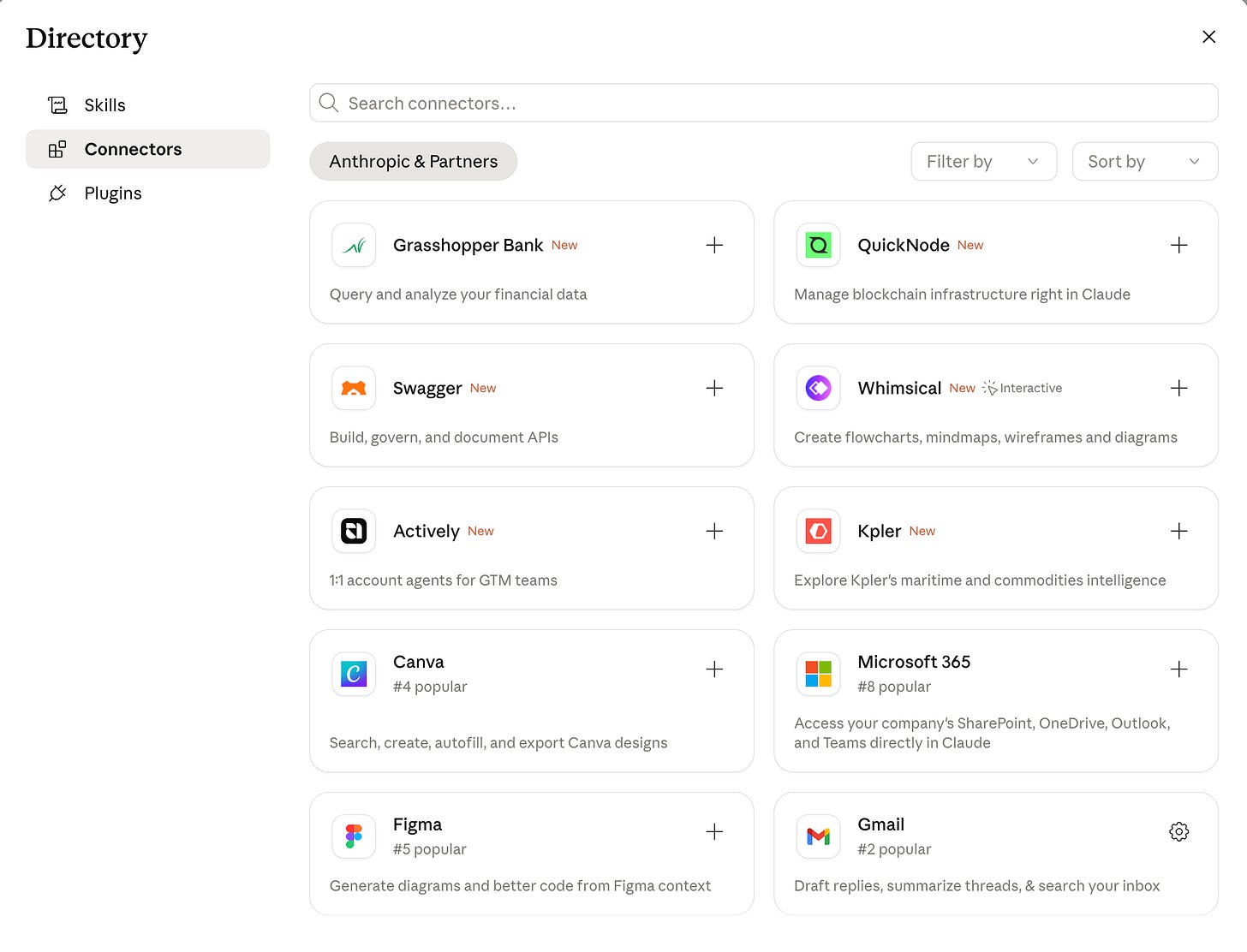Add the Canva connector with plus
The height and width of the screenshot is (952, 1247).
click(x=714, y=669)
